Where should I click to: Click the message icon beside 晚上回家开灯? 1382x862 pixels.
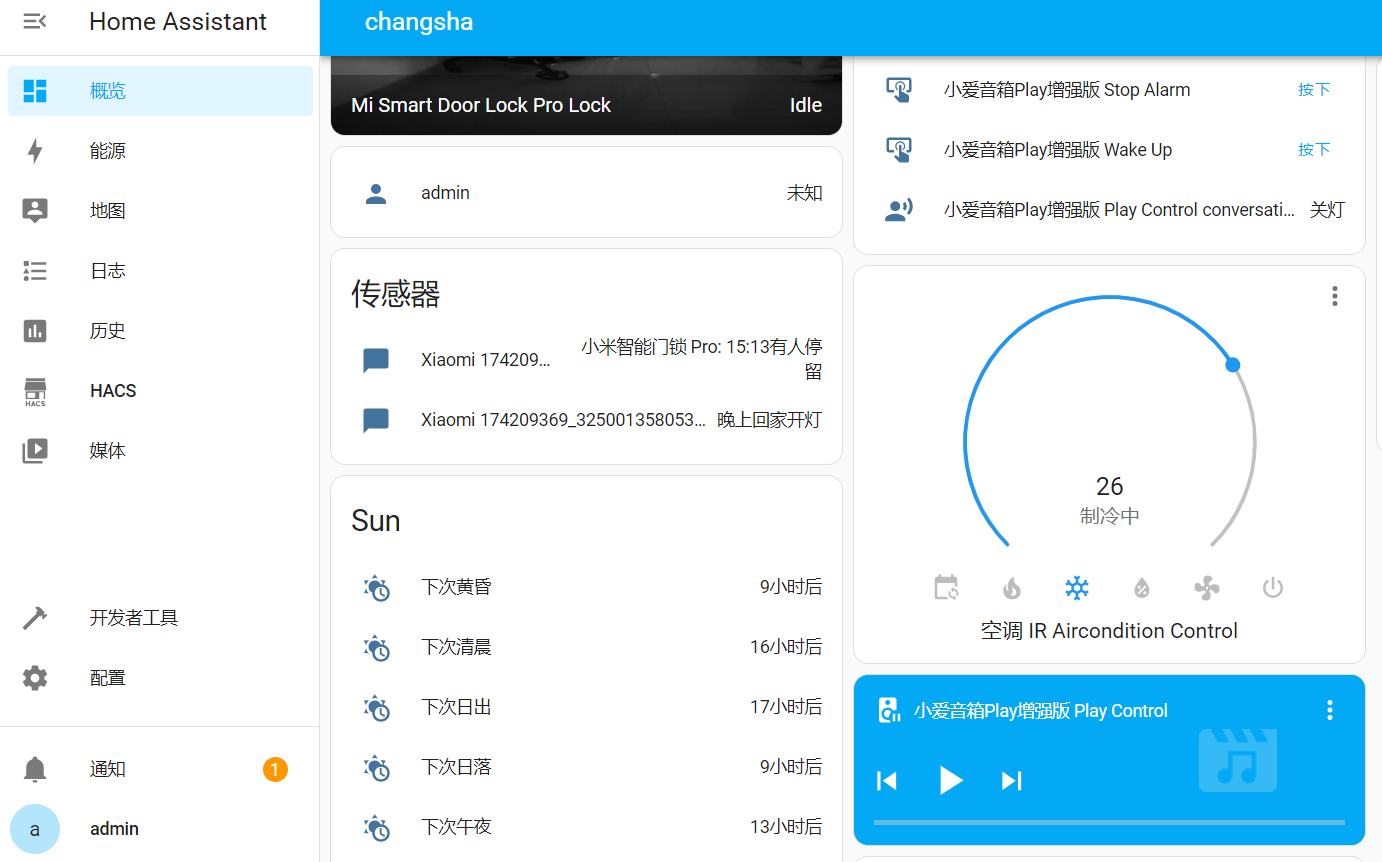pyautogui.click(x=376, y=420)
